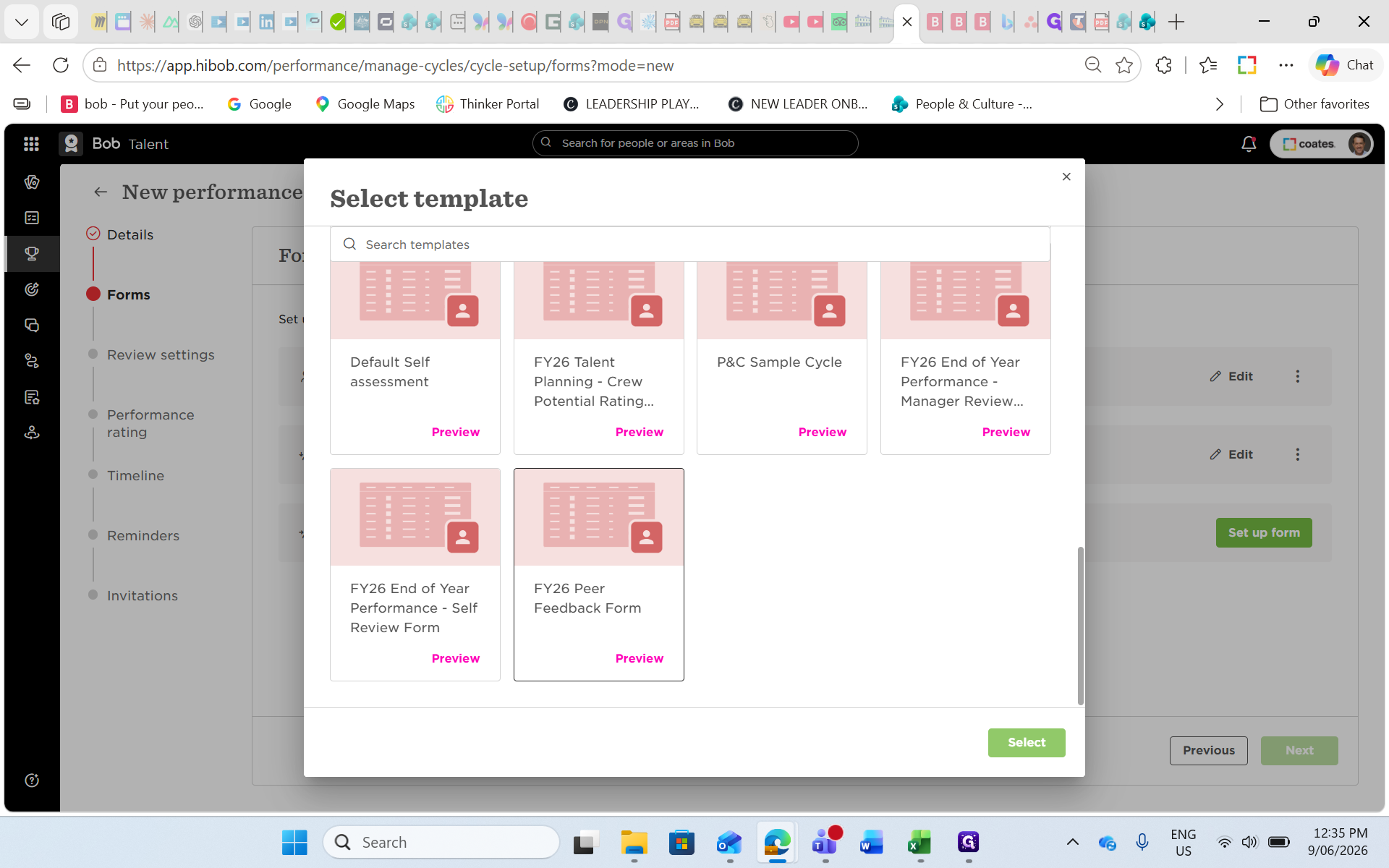
Task: Open the Bob apps grid menu
Action: (31, 144)
